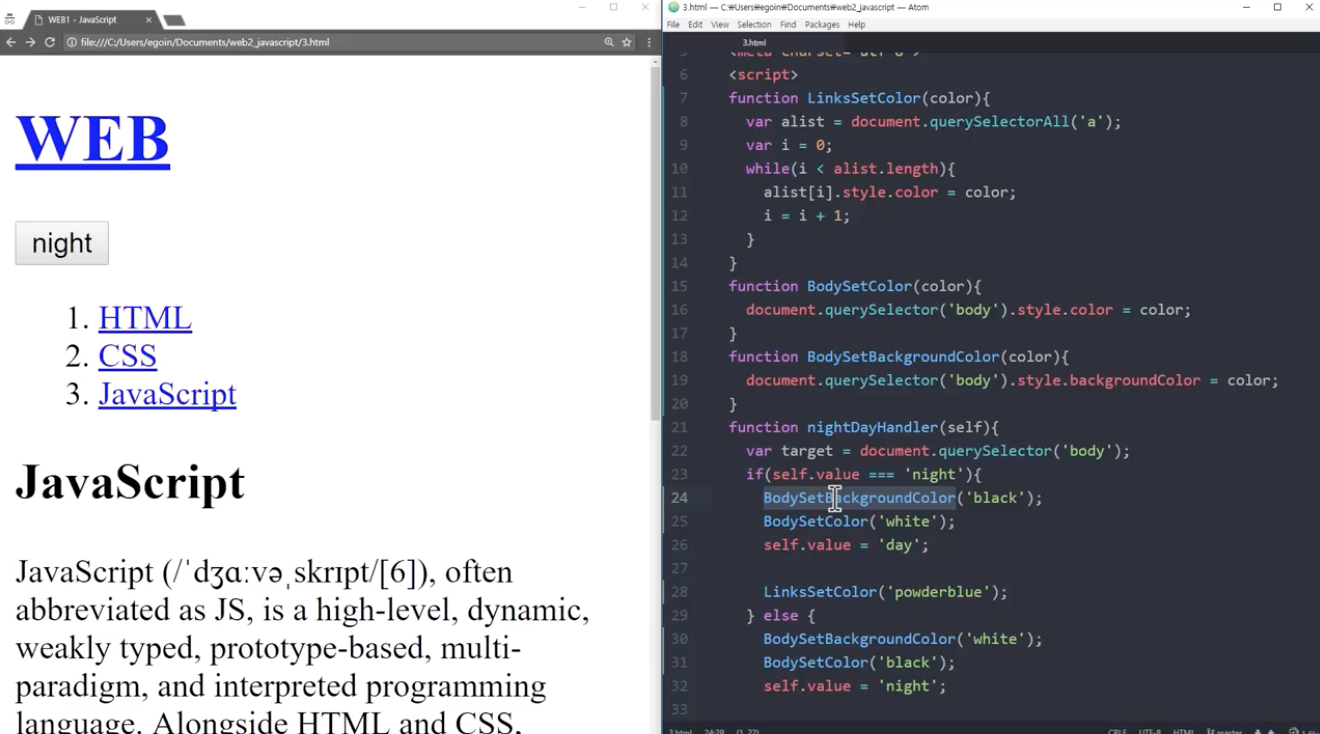Click the 'else' keyword on line 29
This screenshot has width=1320, height=734.
pyautogui.click(x=781, y=616)
